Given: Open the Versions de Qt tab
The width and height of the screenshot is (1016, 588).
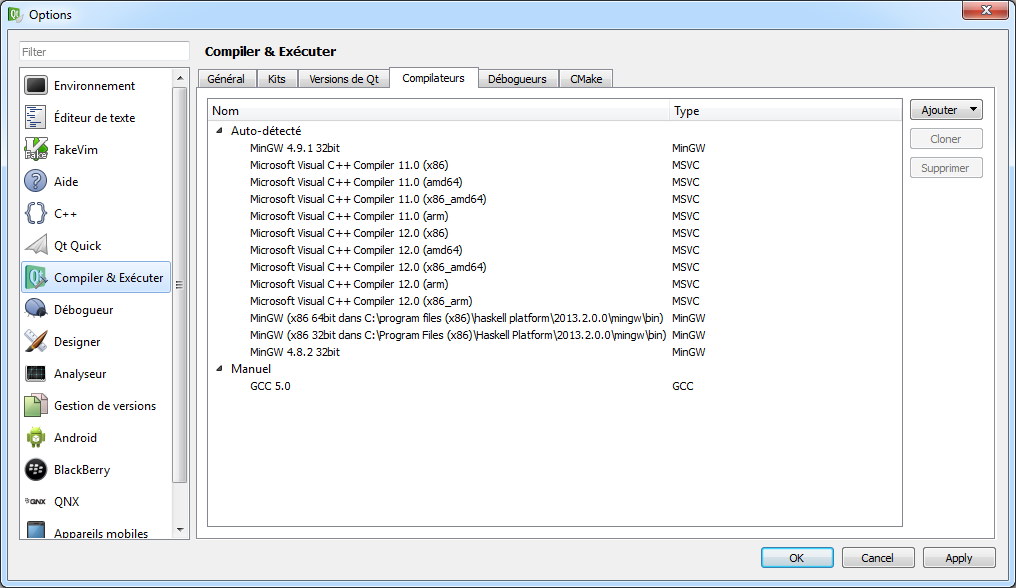Looking at the screenshot, I should (343, 78).
